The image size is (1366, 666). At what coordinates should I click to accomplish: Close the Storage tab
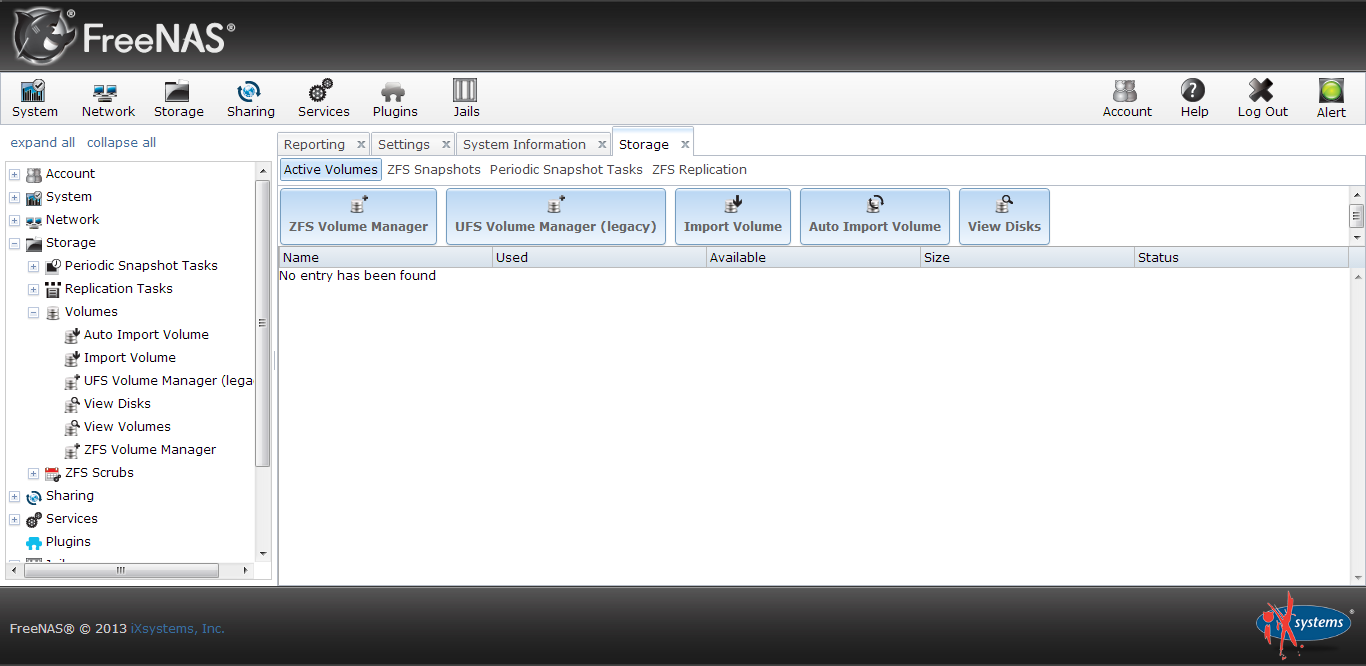685,145
